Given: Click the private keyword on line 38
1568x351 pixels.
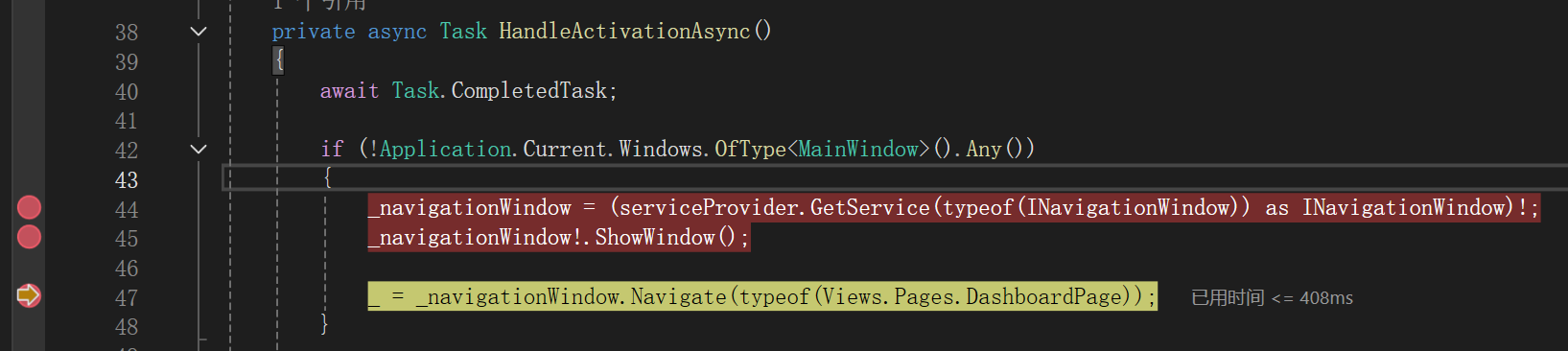Looking at the screenshot, I should pyautogui.click(x=314, y=32).
